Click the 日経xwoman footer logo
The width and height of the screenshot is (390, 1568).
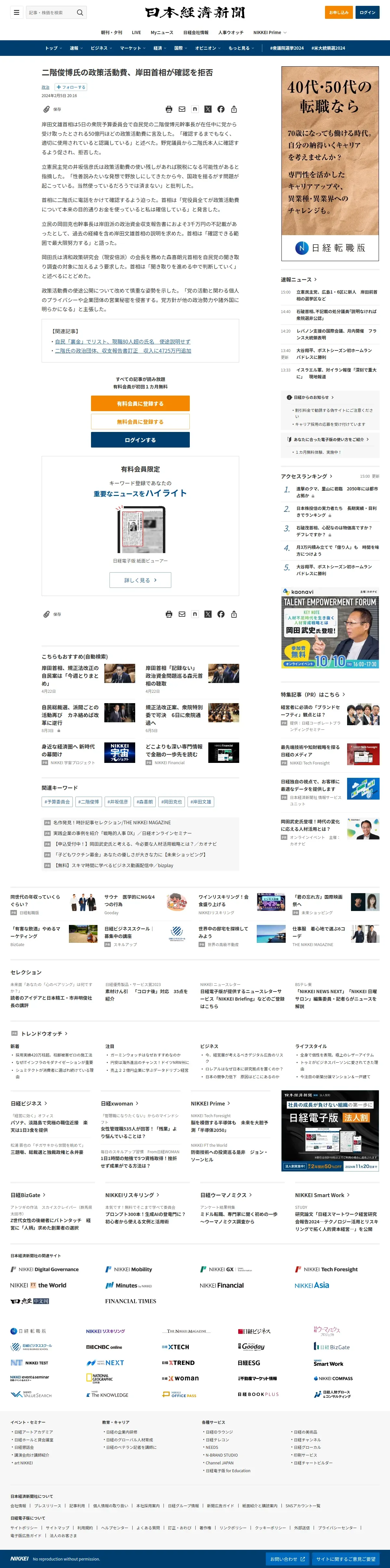point(180,1378)
